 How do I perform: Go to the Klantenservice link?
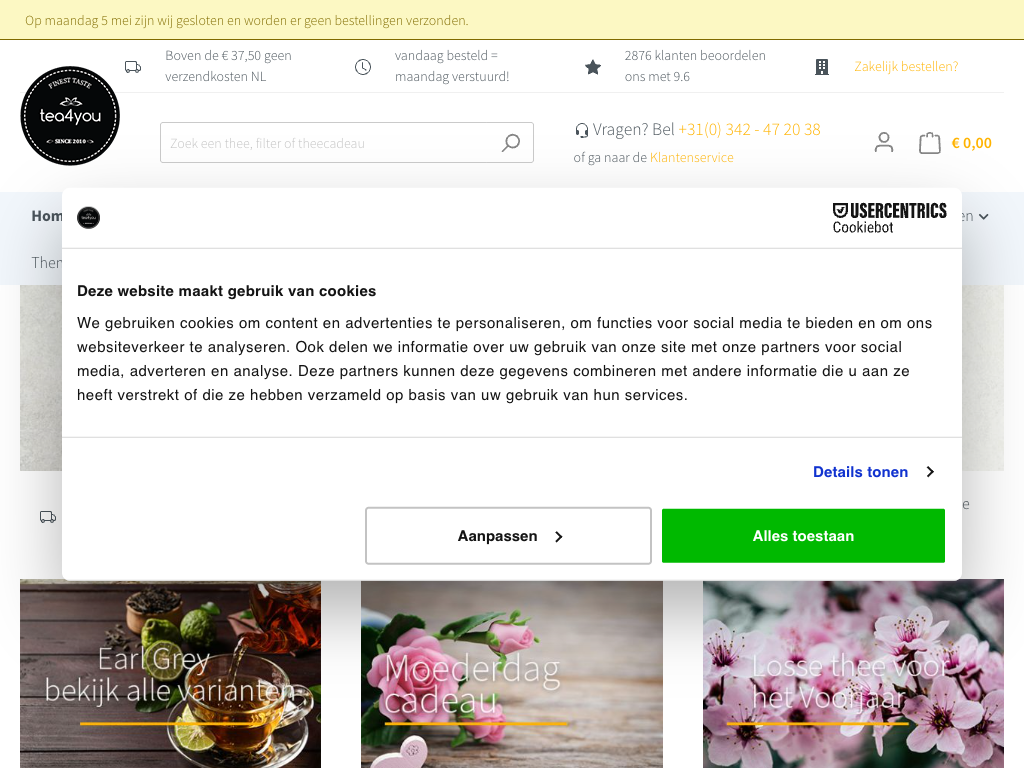point(692,157)
